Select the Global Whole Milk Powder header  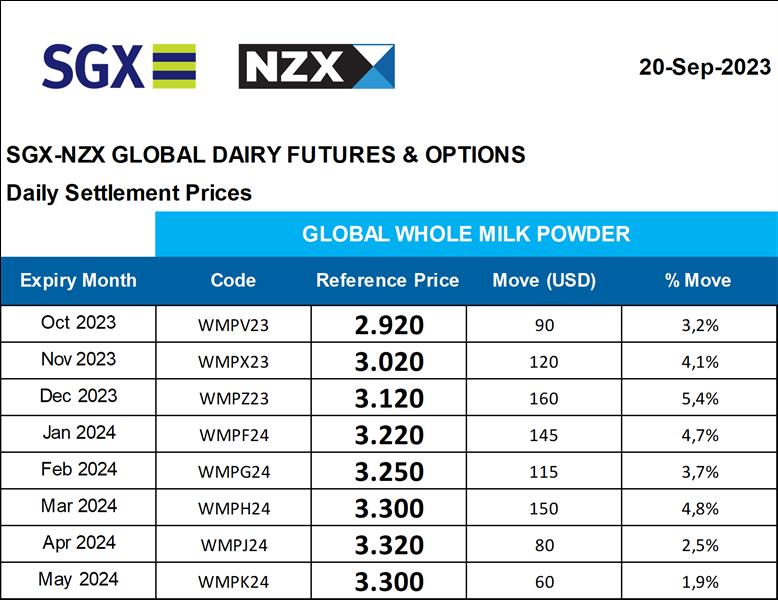click(x=466, y=234)
